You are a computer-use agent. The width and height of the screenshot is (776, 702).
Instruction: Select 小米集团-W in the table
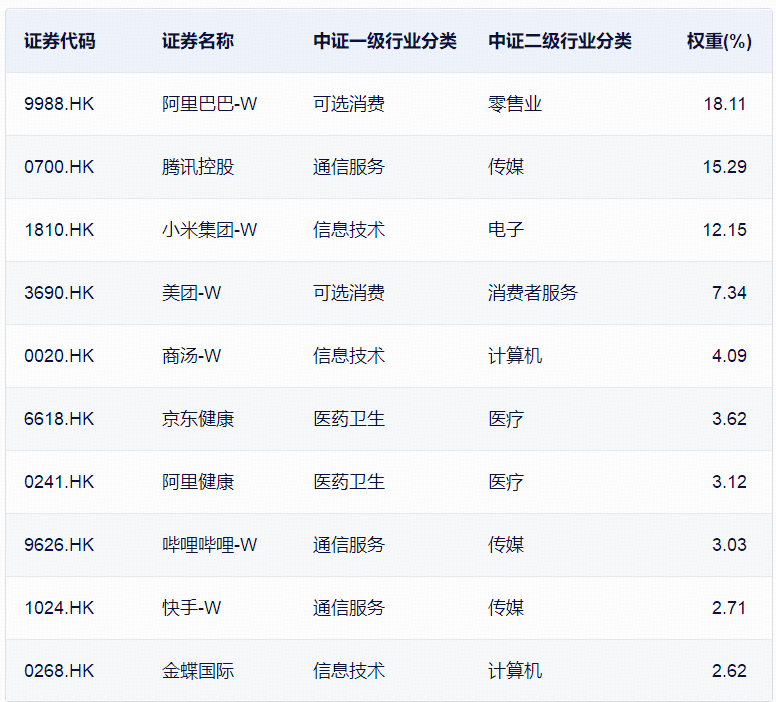(x=209, y=230)
